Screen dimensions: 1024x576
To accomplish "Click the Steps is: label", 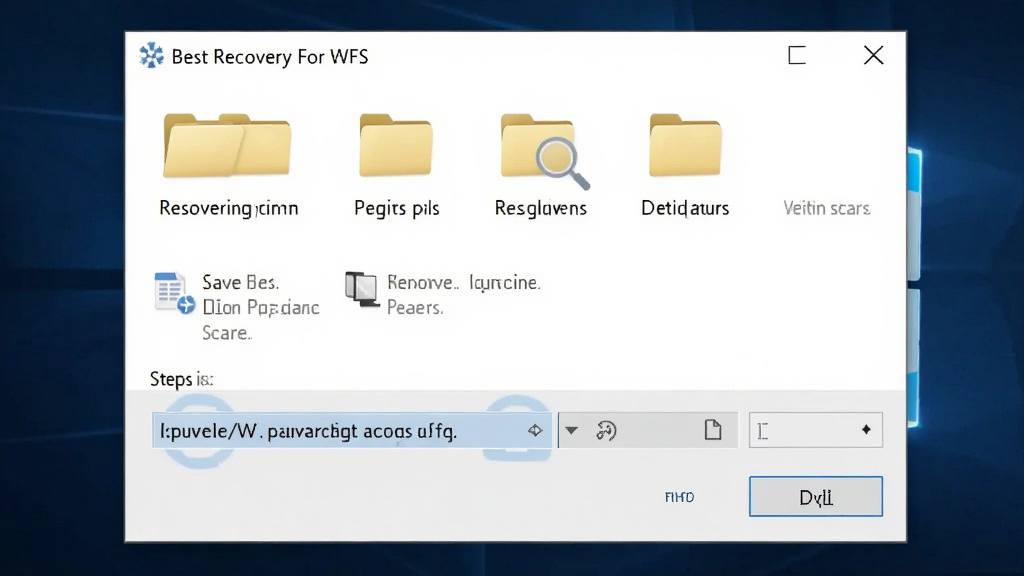I will [182, 379].
